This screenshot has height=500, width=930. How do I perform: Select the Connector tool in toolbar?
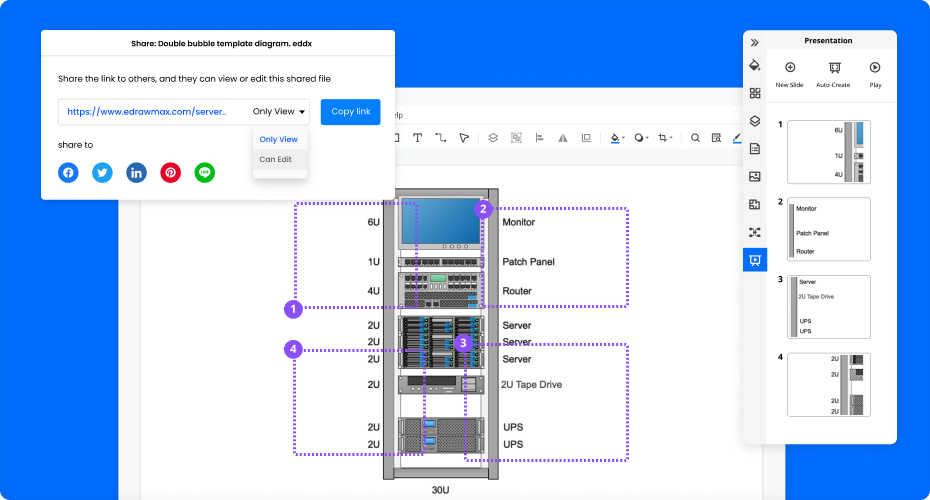(x=440, y=138)
